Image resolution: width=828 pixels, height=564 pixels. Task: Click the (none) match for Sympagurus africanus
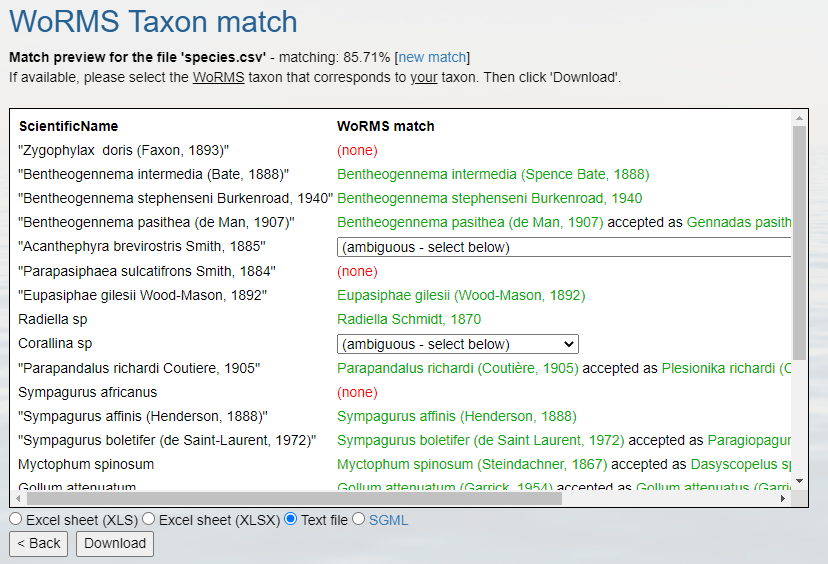pos(357,392)
